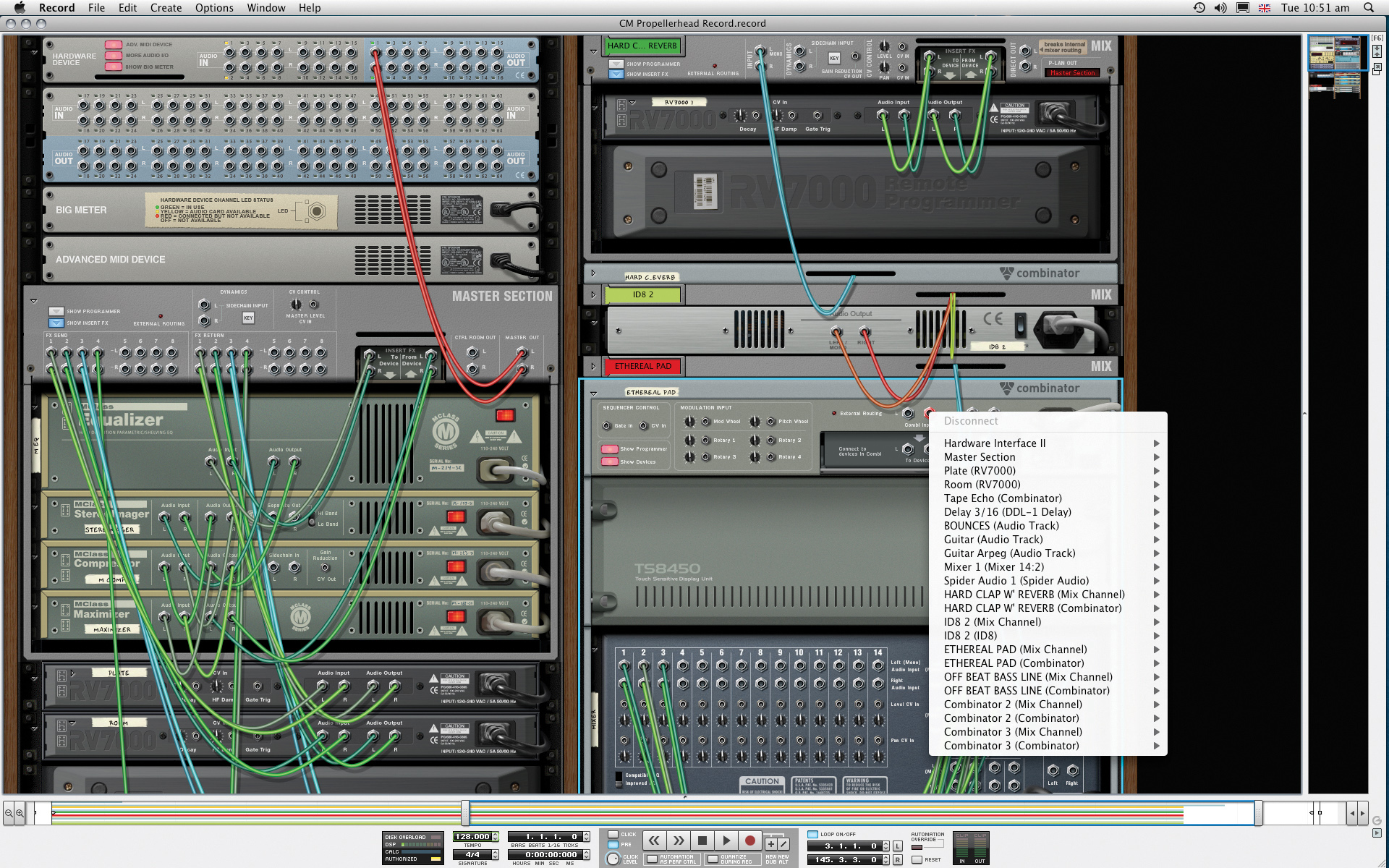
Task: Expand the ETHEREAL PAD mix channel
Action: 593,366
